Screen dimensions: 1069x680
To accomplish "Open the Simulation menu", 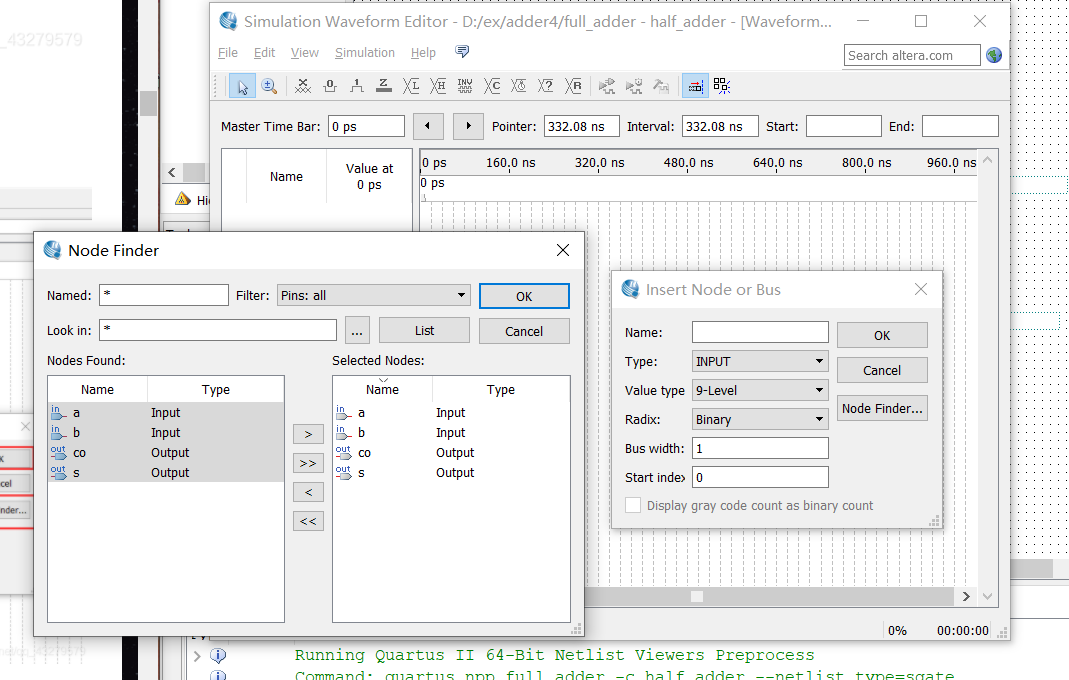I will [x=365, y=52].
